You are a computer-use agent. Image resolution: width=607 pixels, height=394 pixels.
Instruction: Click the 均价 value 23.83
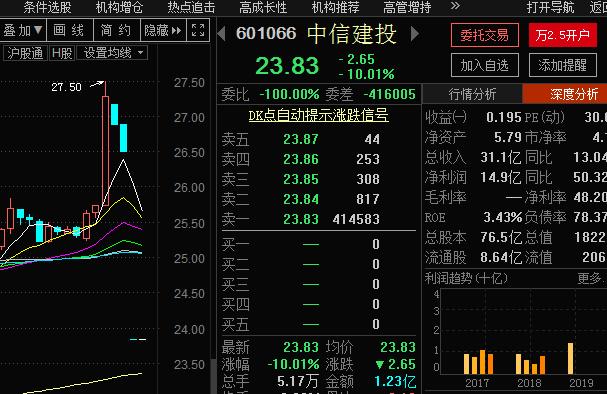pyautogui.click(x=398, y=347)
